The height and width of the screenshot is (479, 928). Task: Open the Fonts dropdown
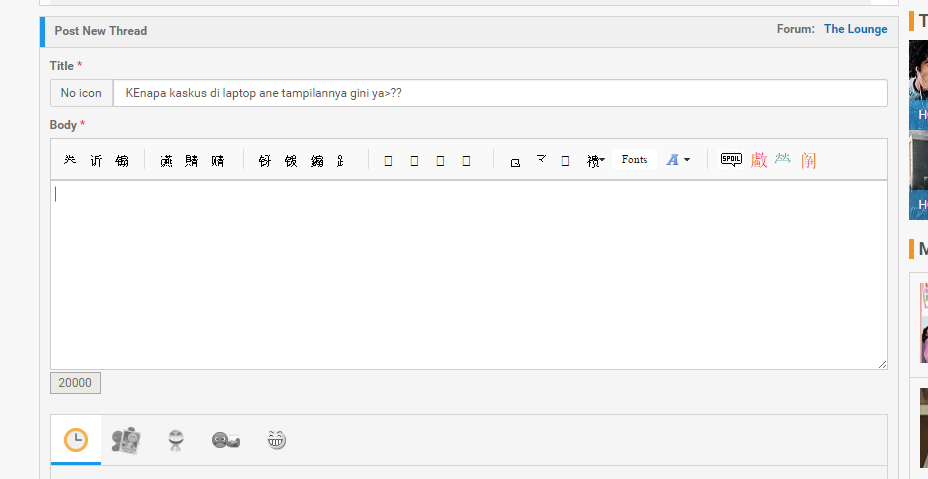634,159
